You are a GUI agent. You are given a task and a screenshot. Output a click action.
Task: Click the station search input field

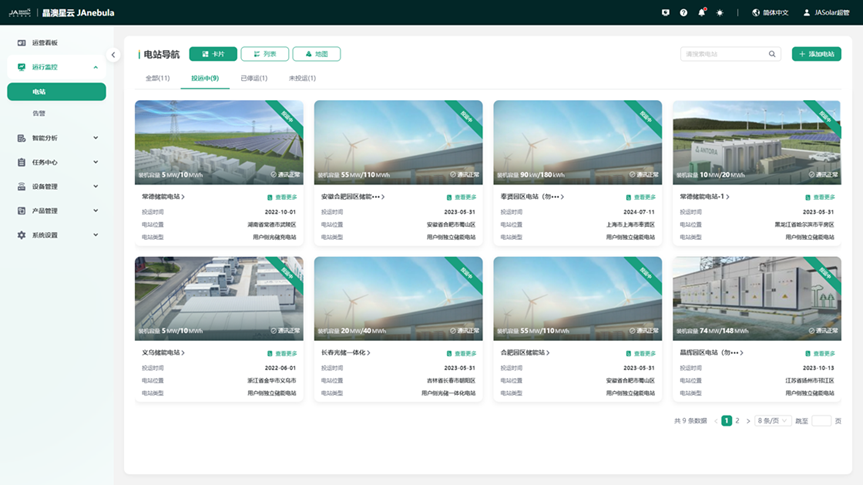[723, 54]
